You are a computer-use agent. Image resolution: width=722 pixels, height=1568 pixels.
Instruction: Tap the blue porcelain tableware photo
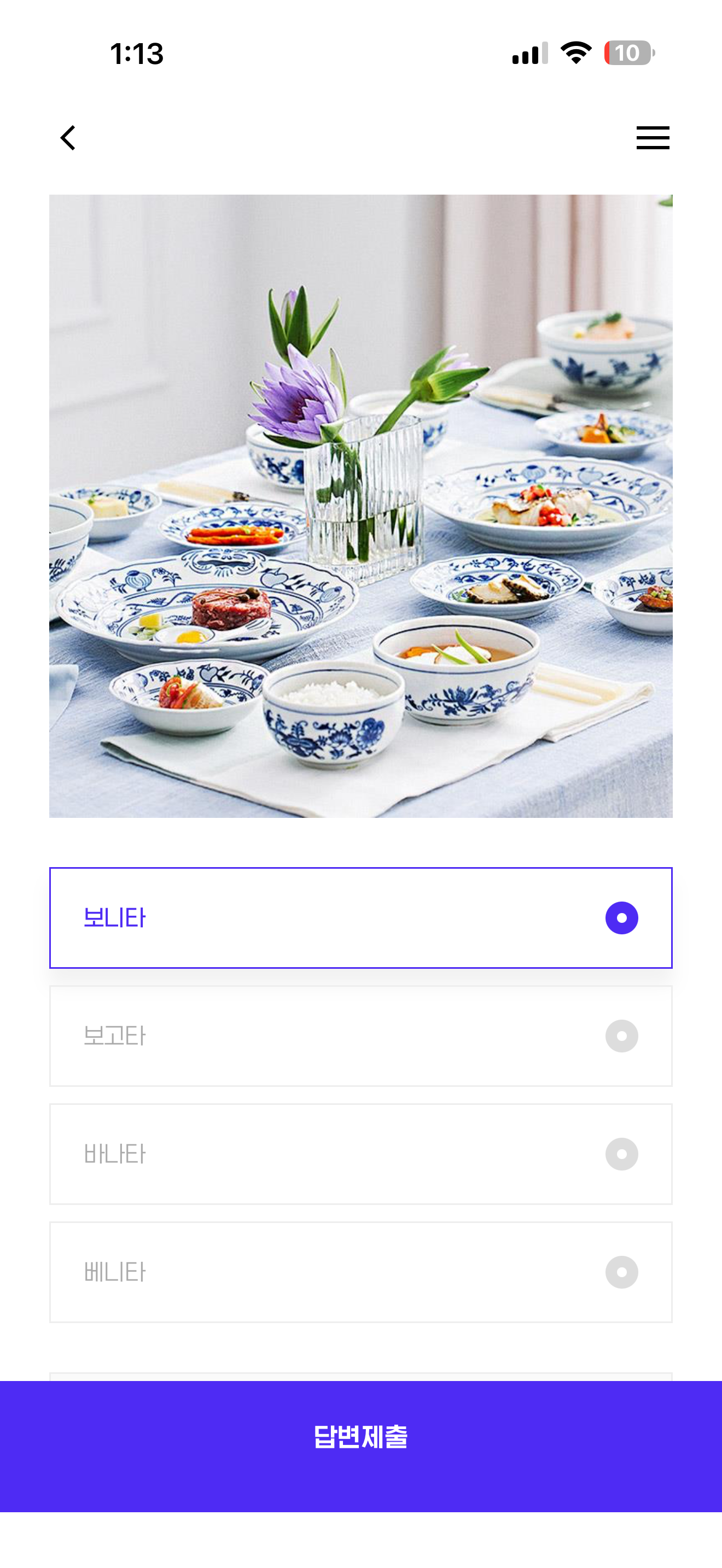(361, 506)
